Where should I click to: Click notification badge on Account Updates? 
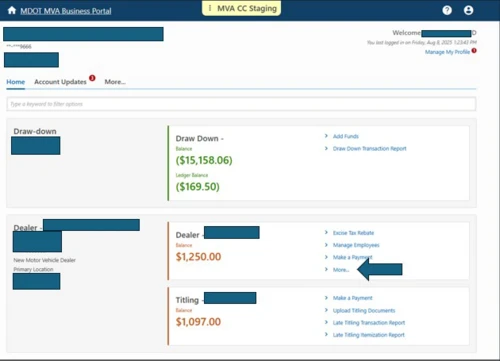92,78
